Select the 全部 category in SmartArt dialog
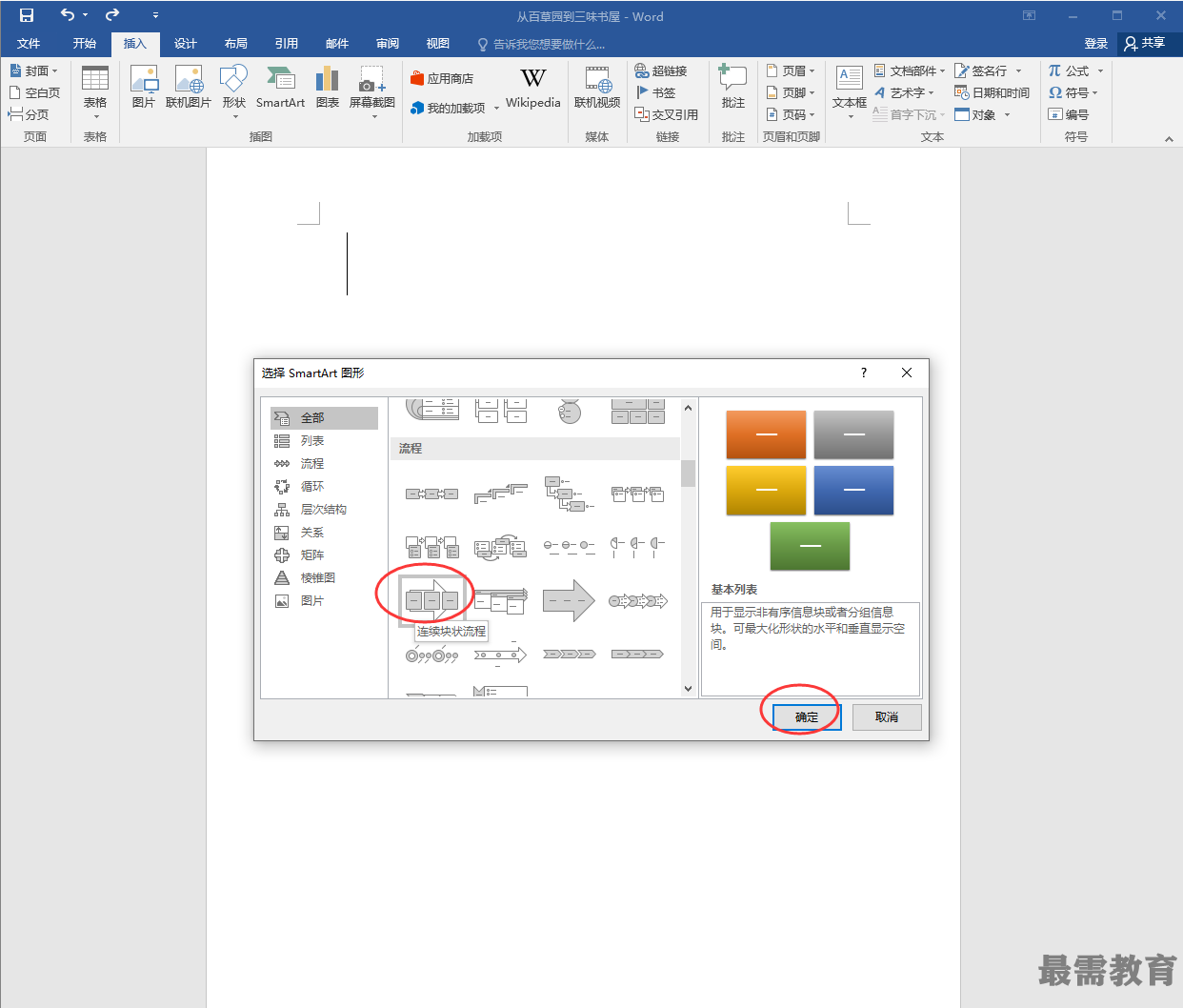Image resolution: width=1183 pixels, height=1008 pixels. click(324, 418)
